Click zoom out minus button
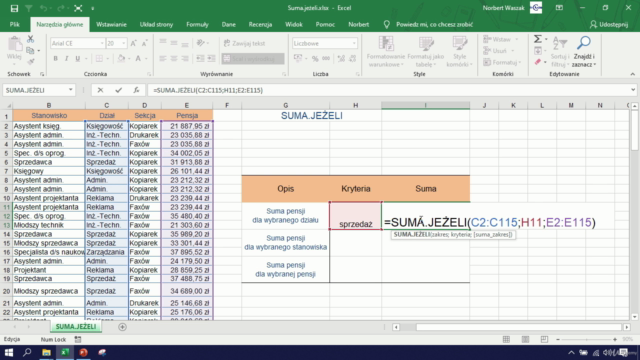Screen dimensions: 640x360 [x=558, y=340]
